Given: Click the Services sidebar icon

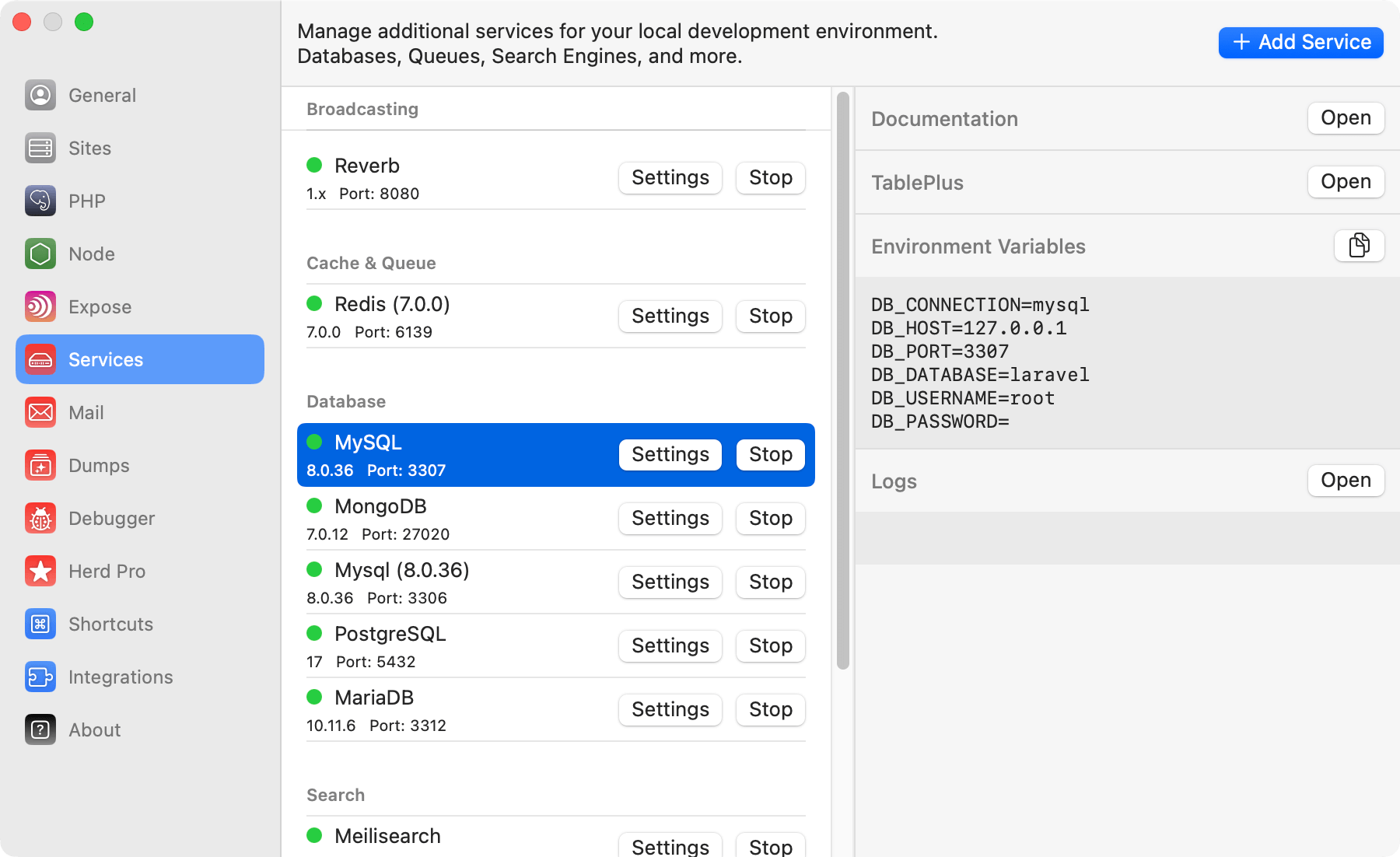Looking at the screenshot, I should [x=40, y=359].
